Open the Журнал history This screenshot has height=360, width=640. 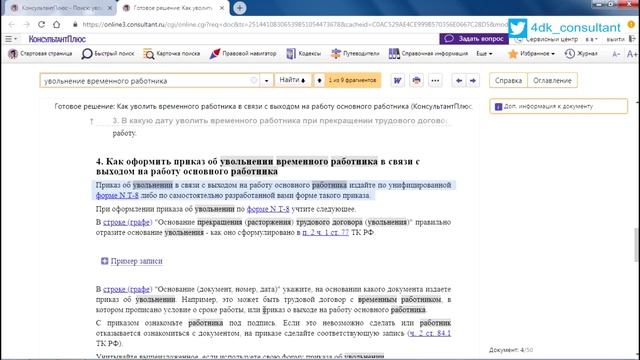581,53
